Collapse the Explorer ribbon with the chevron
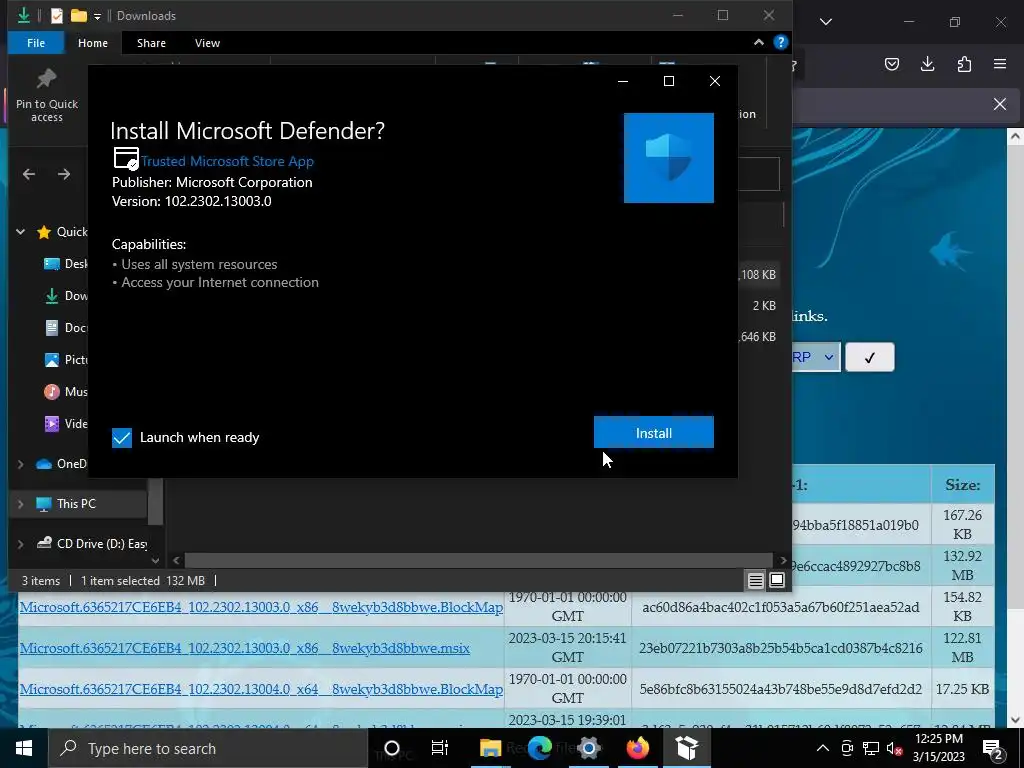The width and height of the screenshot is (1024, 768). tap(758, 42)
